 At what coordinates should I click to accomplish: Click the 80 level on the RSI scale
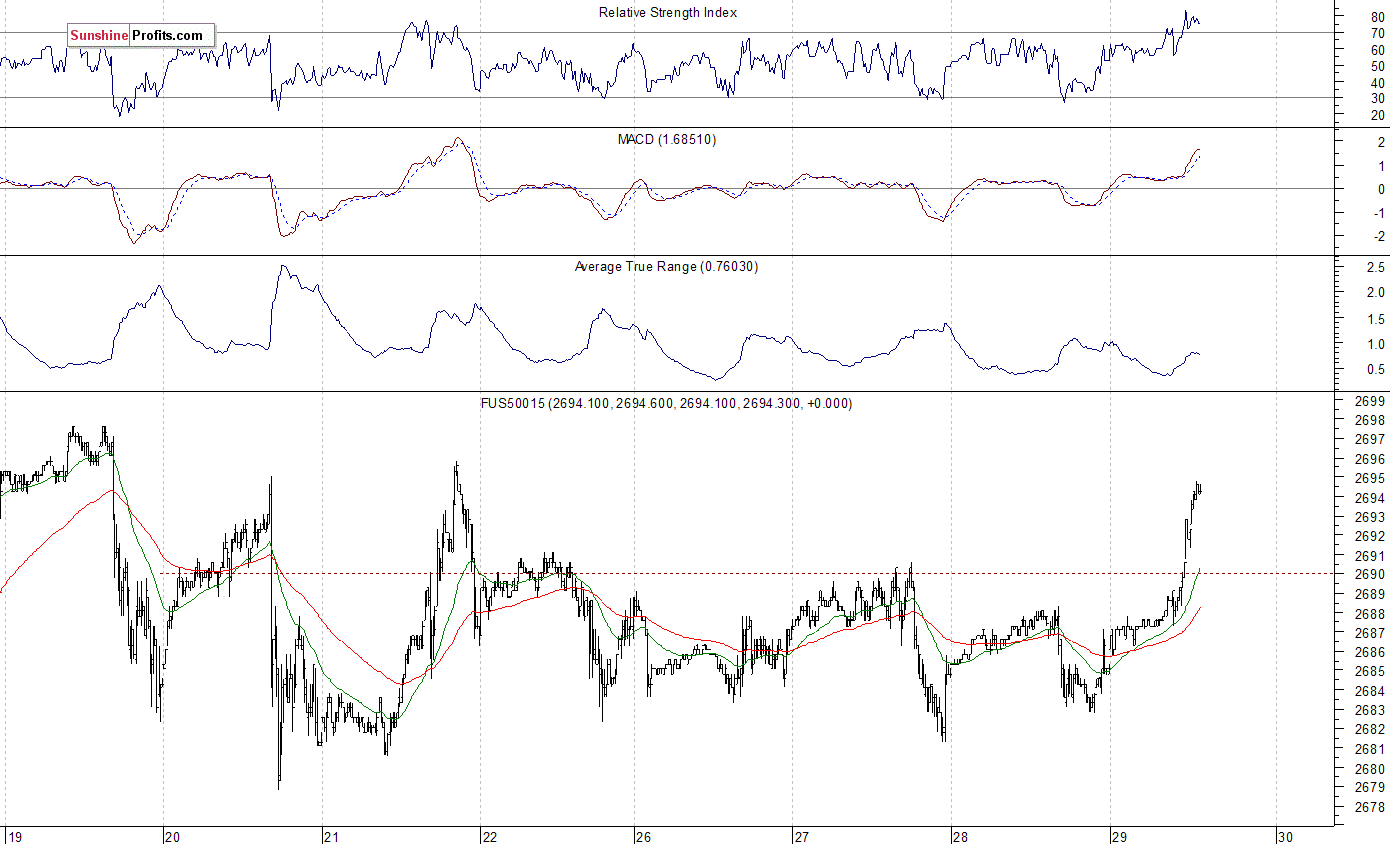(1377, 17)
